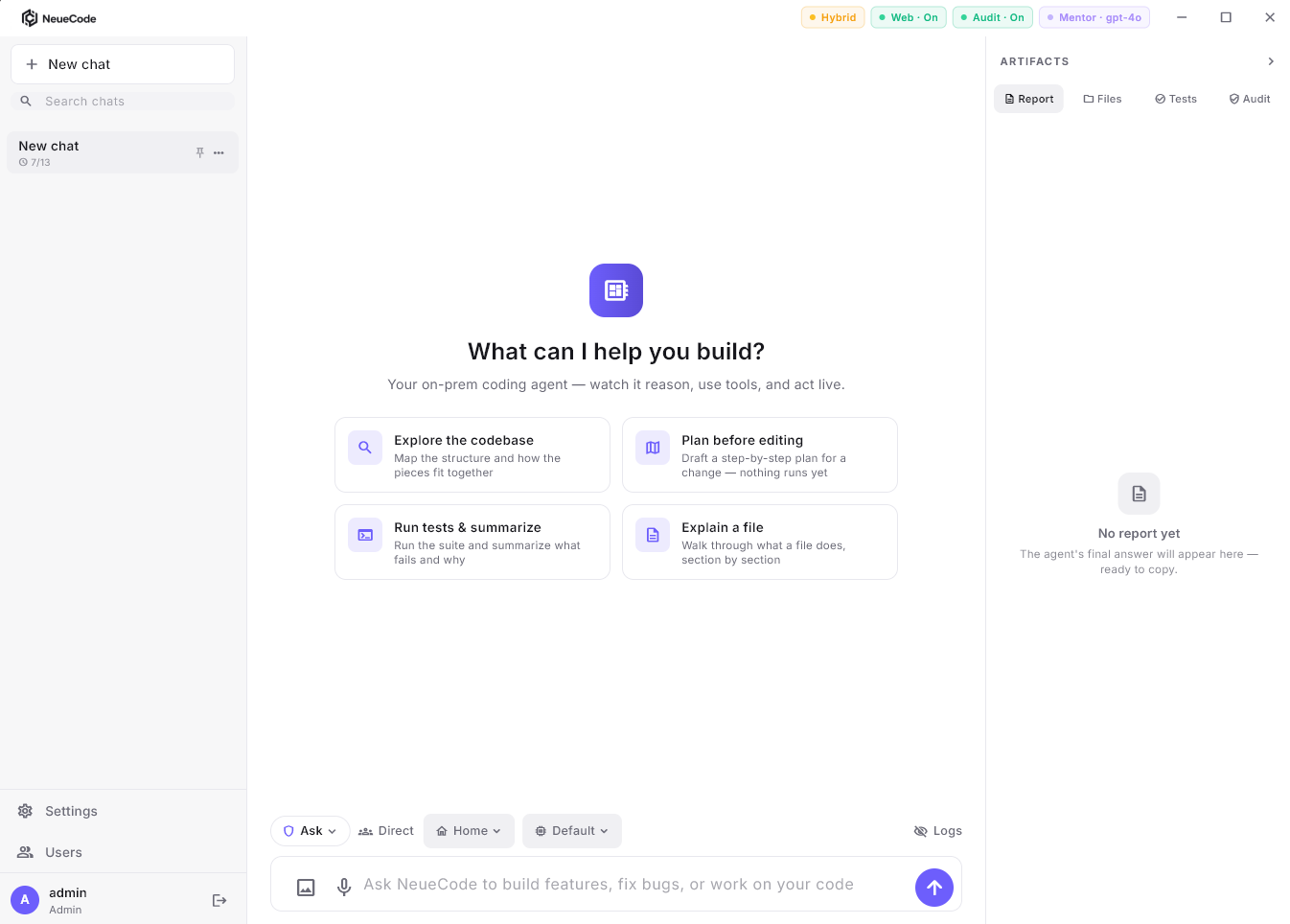
Task: Toggle the Hybrid mode badge
Action: click(x=833, y=17)
